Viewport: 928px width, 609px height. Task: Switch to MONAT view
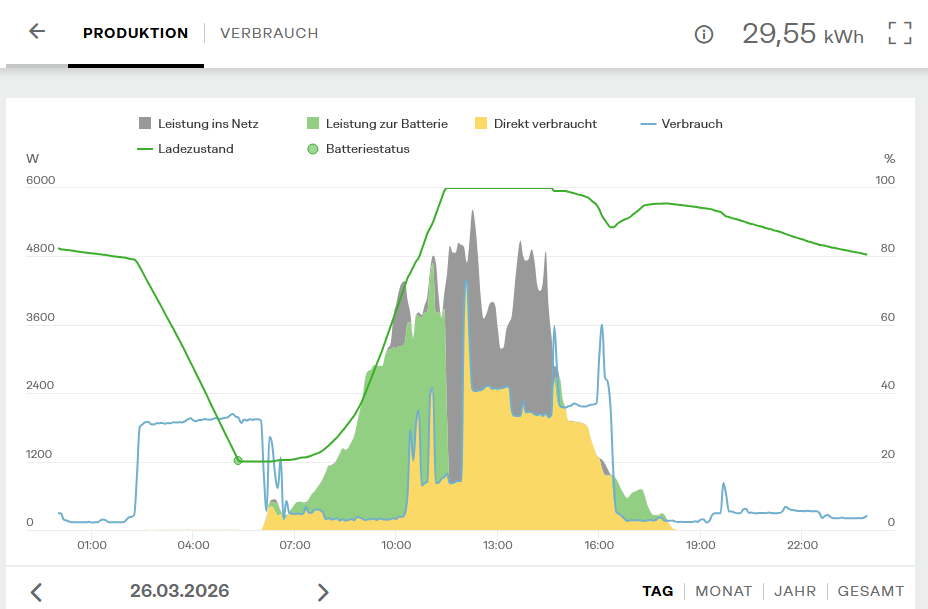(x=723, y=591)
